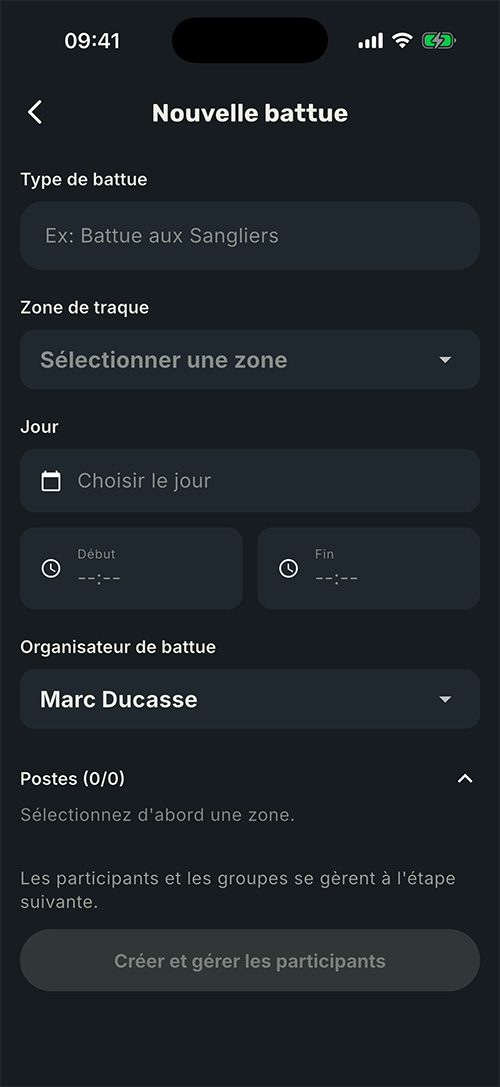Viewport: 500px width, 1087px height.
Task: Set the Fin end time field
Action: click(368, 568)
